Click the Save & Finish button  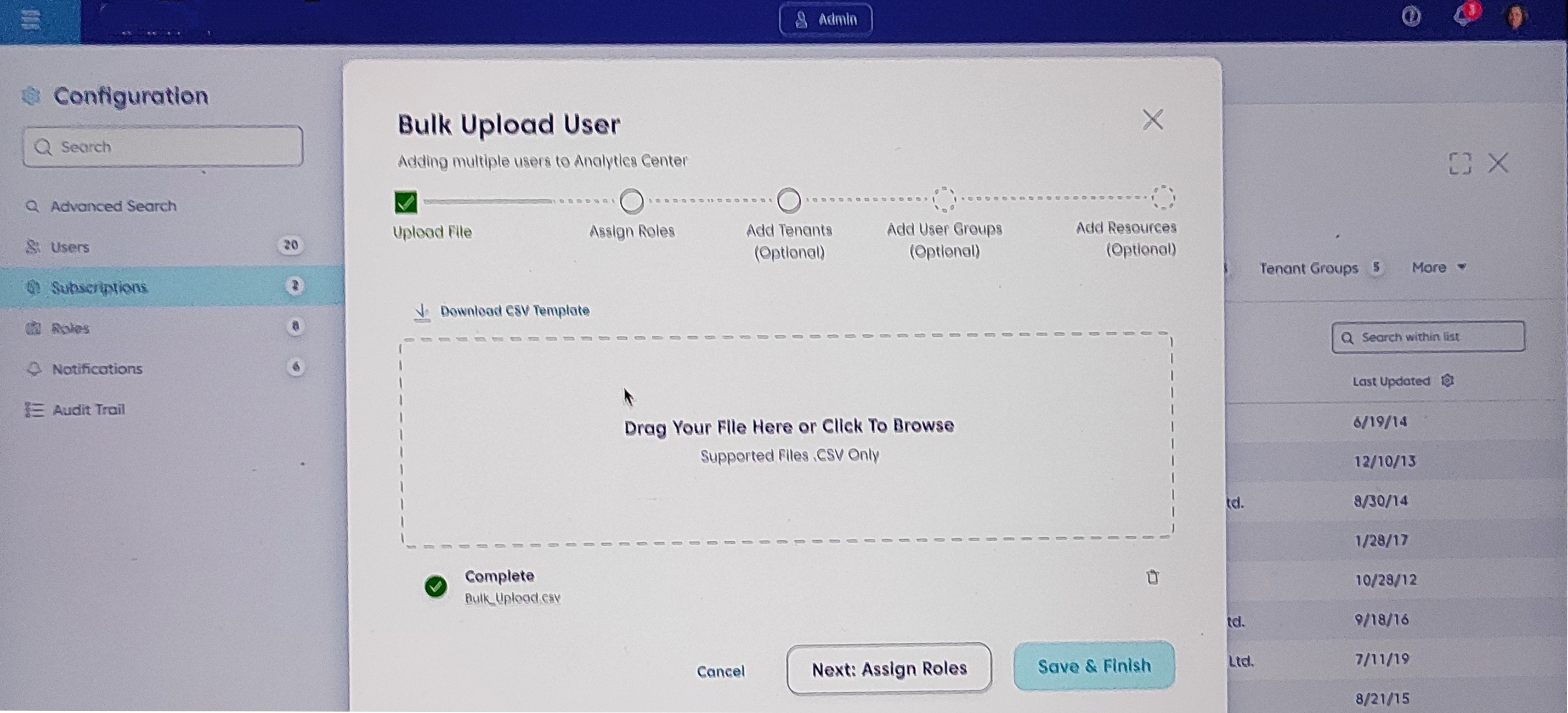(1094, 665)
